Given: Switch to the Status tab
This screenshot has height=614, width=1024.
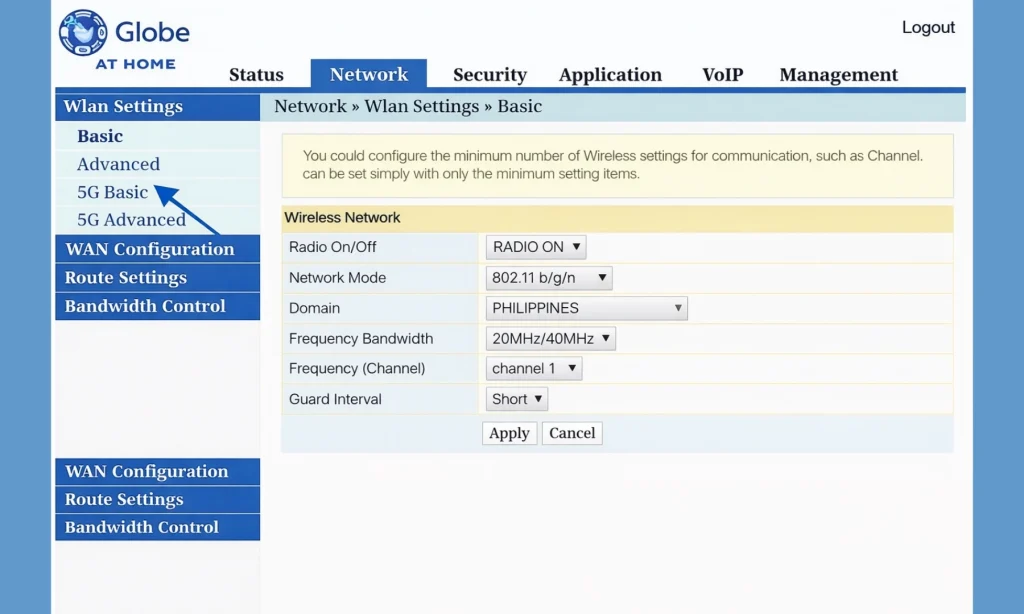Looking at the screenshot, I should [x=256, y=75].
